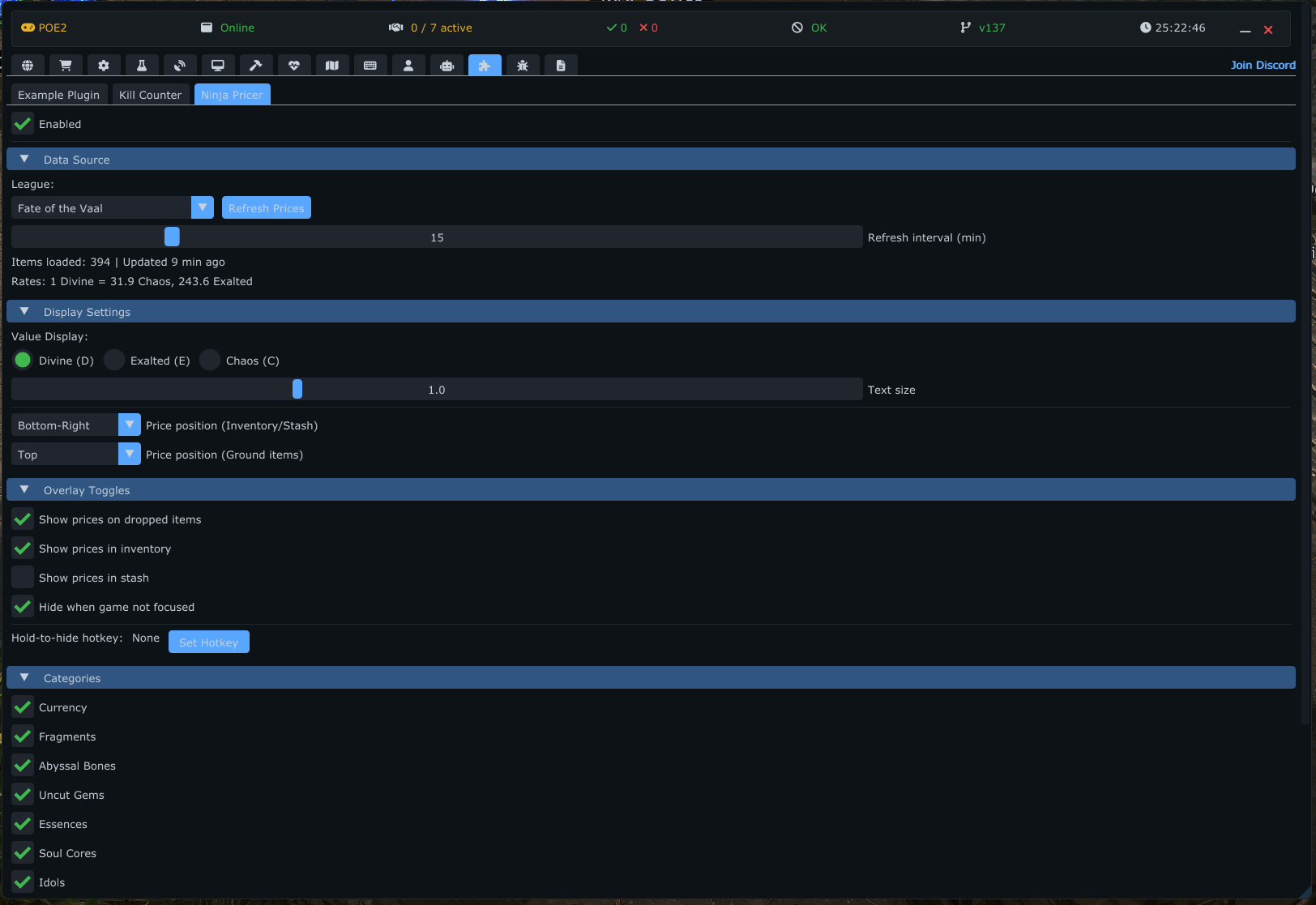Select the Ninja Pricer tab
This screenshot has height=905, width=1316.
[x=232, y=95]
